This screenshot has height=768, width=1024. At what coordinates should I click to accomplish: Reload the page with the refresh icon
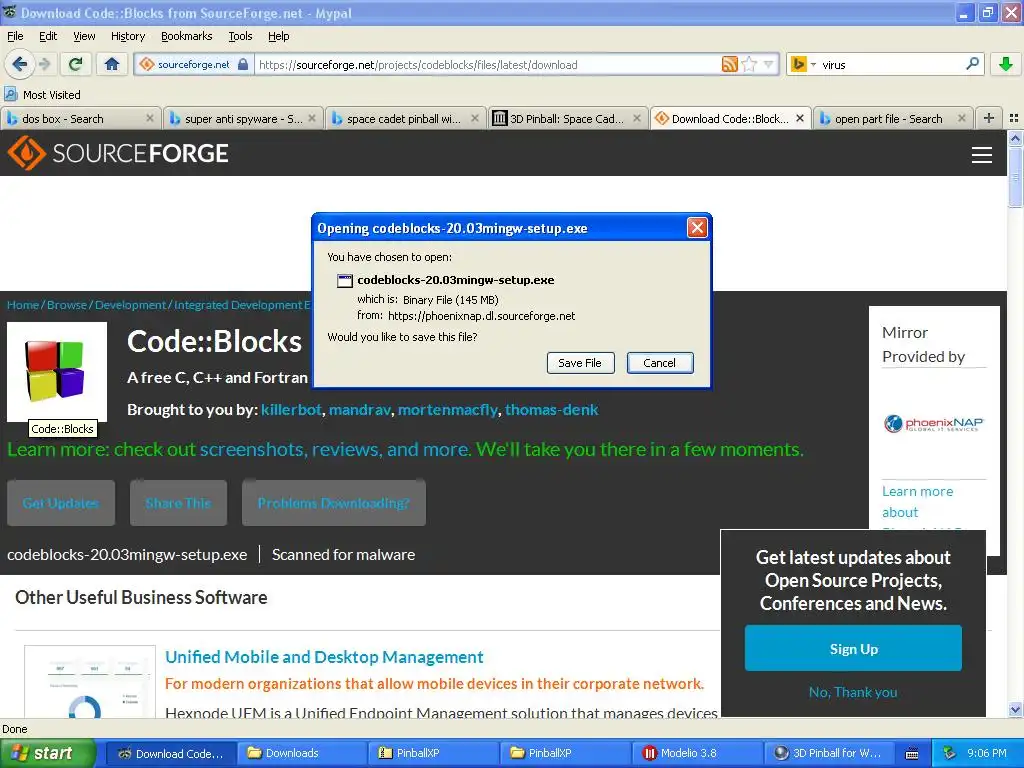point(76,64)
